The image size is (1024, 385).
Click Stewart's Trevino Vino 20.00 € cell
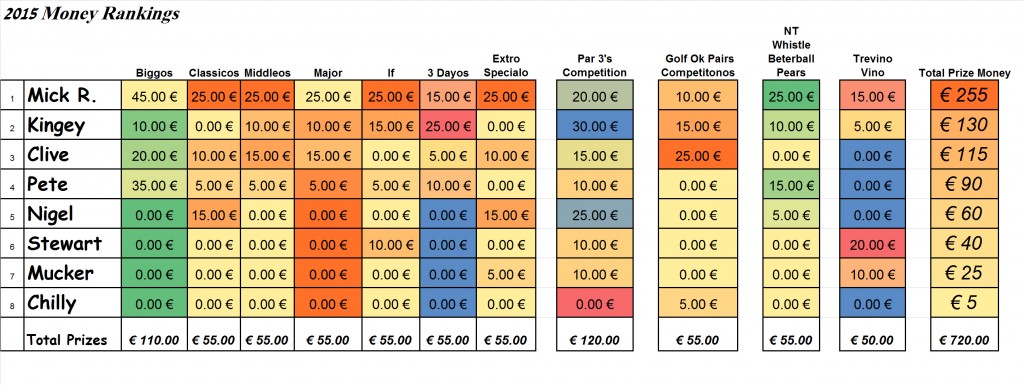coord(872,244)
